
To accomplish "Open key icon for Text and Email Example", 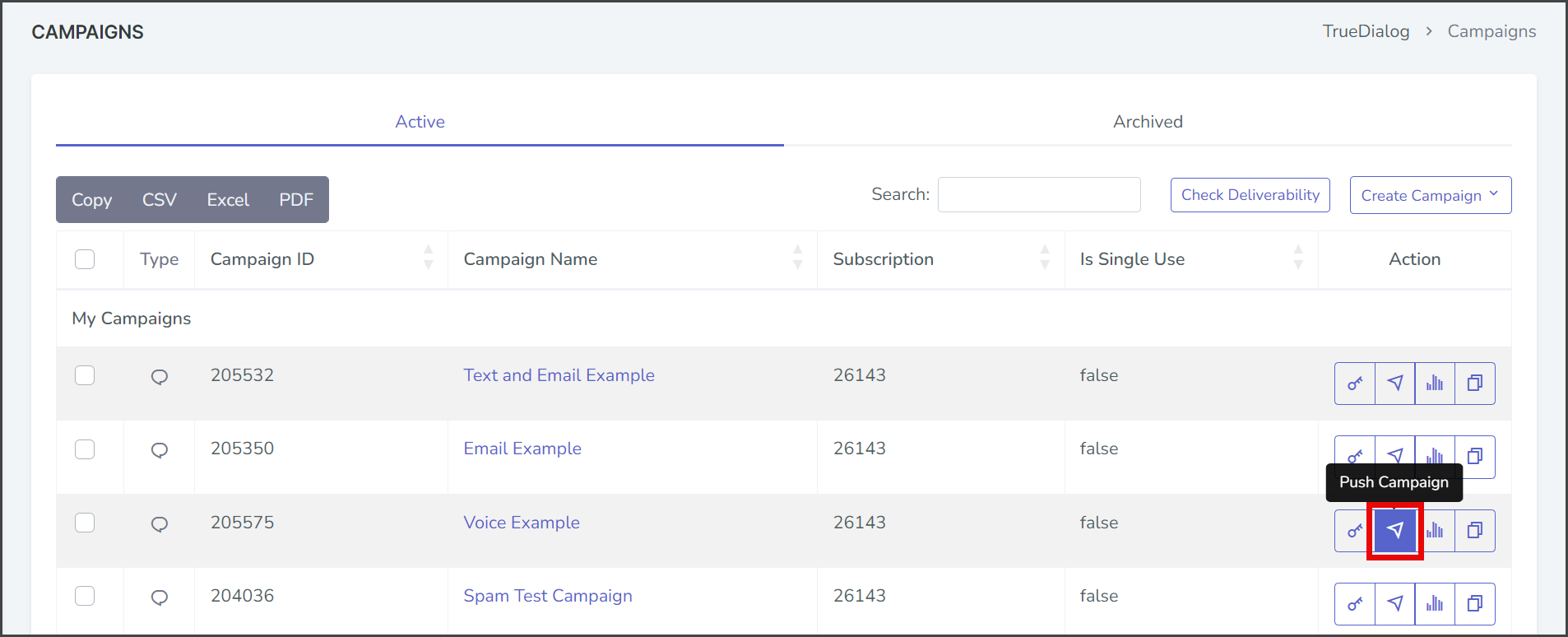I will pyautogui.click(x=1355, y=384).
